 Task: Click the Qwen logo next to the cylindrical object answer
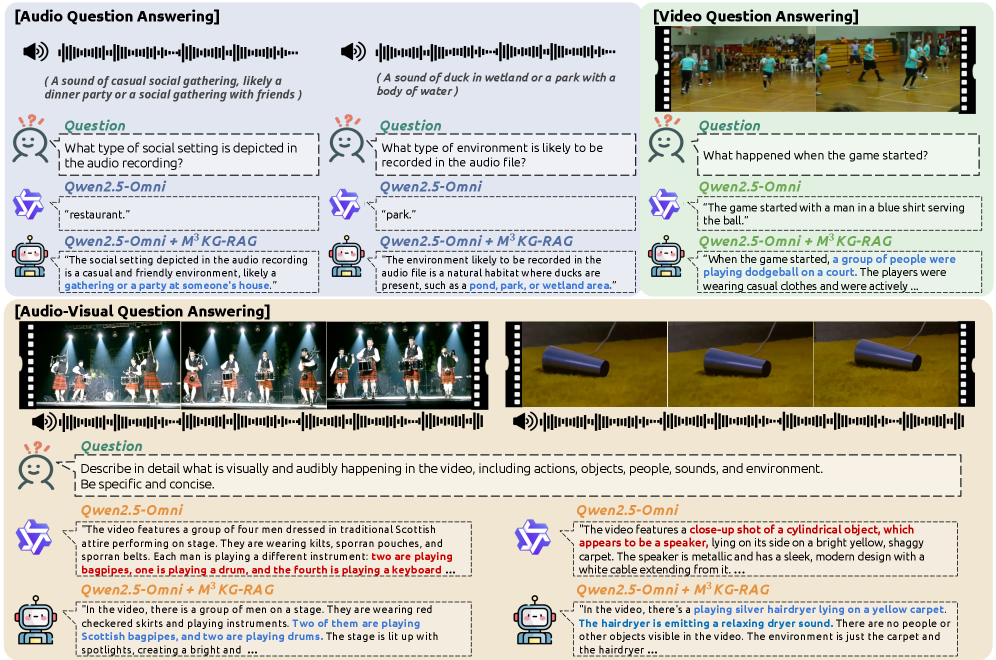(x=532, y=537)
